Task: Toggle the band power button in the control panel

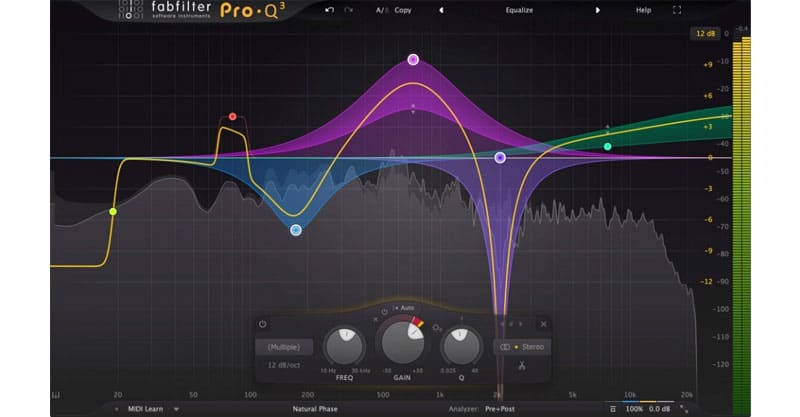Action: pyautogui.click(x=263, y=324)
